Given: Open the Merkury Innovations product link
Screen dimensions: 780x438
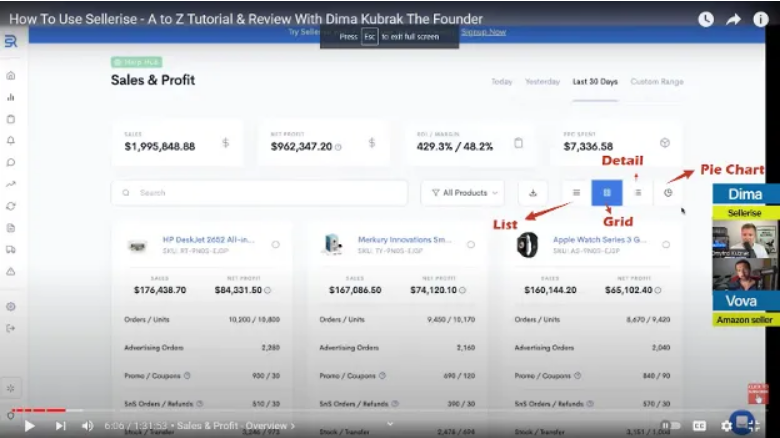Looking at the screenshot, I should (404, 239).
